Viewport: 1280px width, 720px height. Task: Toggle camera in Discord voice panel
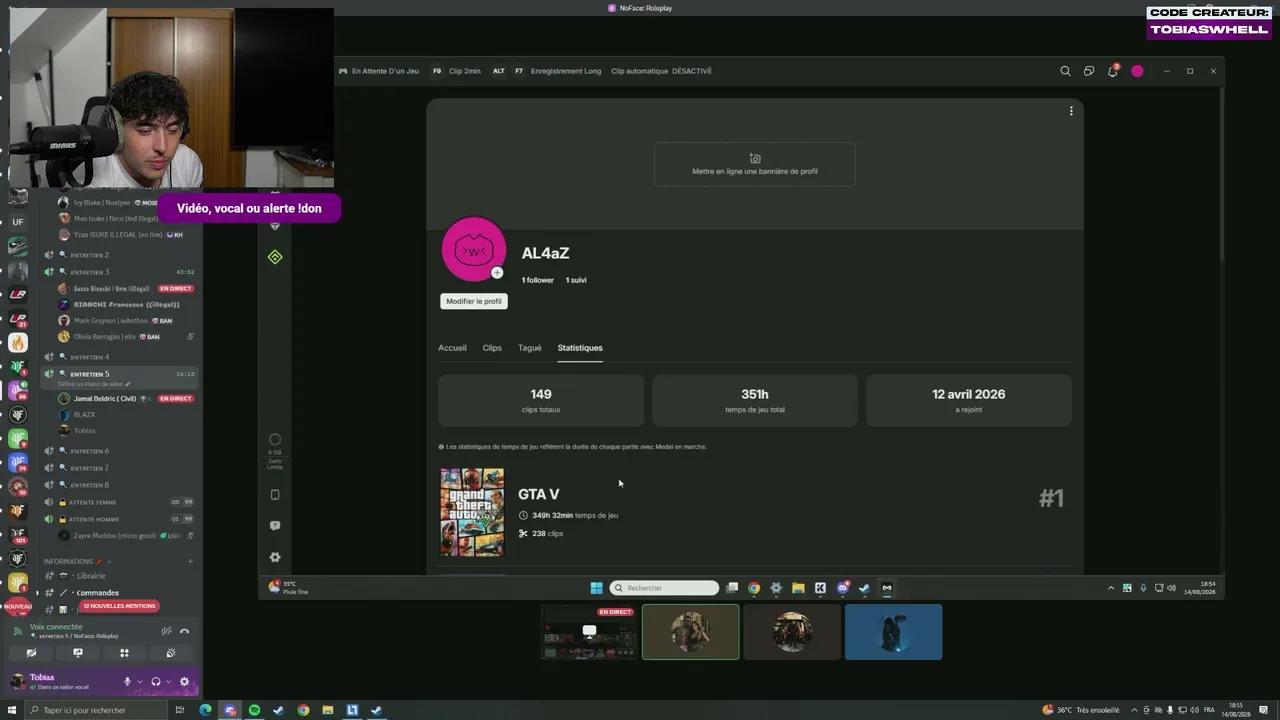pyautogui.click(x=31, y=653)
